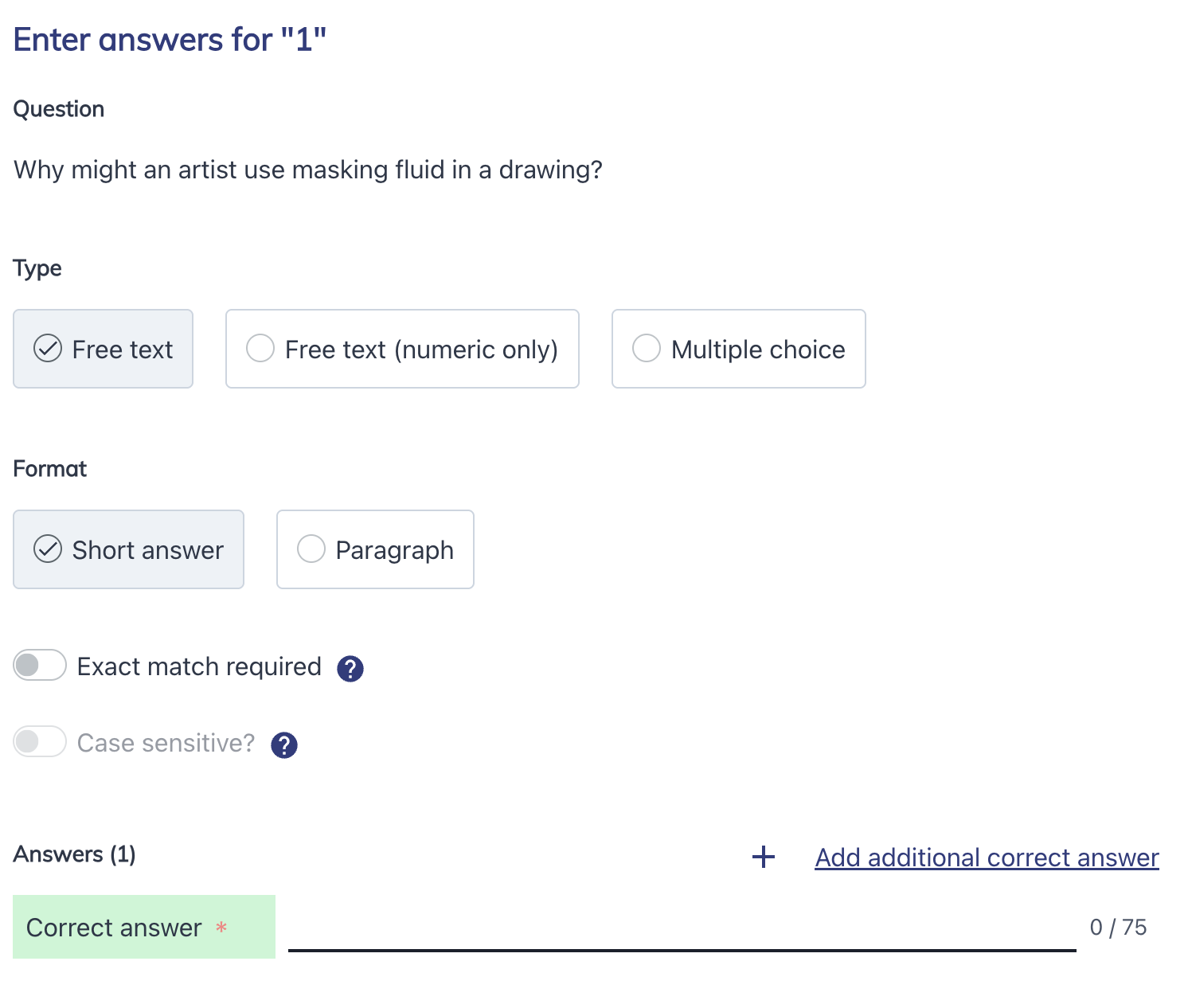
Task: Click the checkmark circle in Free text
Action: [48, 349]
